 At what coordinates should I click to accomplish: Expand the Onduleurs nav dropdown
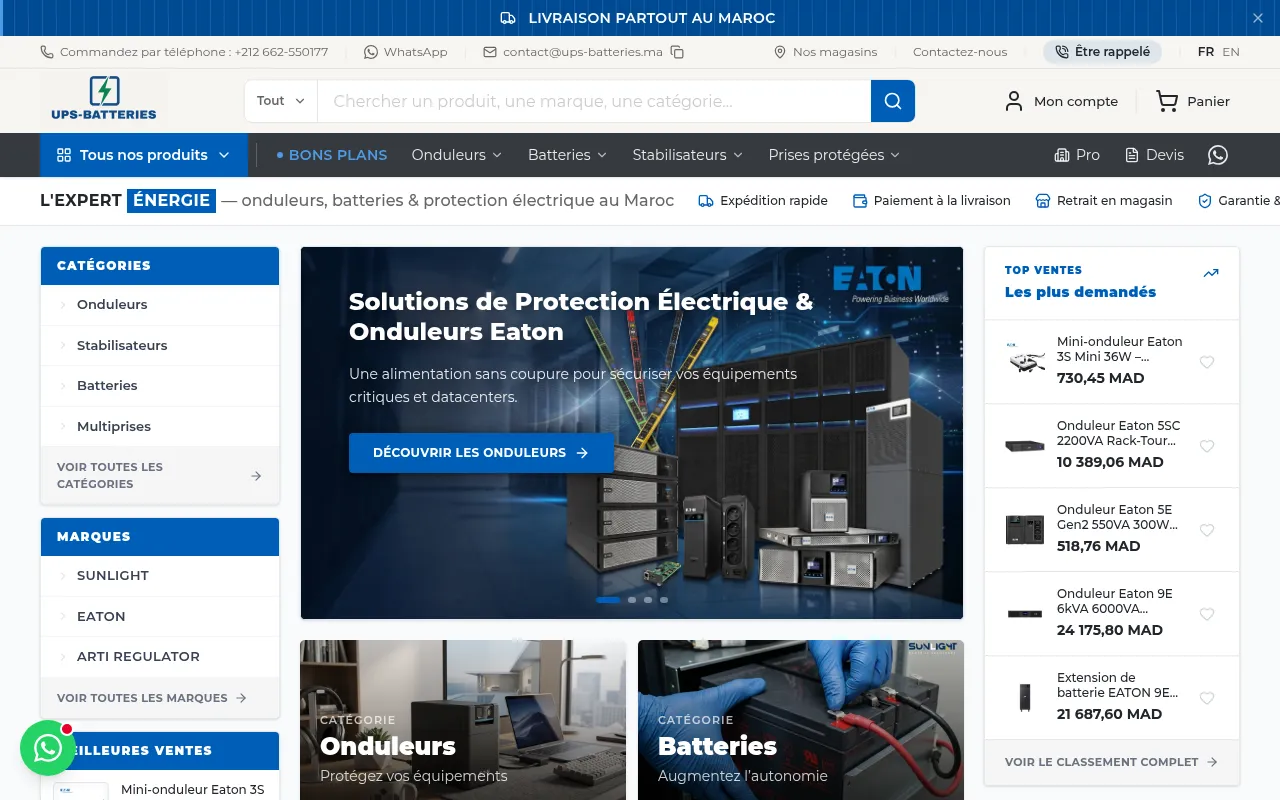click(457, 155)
